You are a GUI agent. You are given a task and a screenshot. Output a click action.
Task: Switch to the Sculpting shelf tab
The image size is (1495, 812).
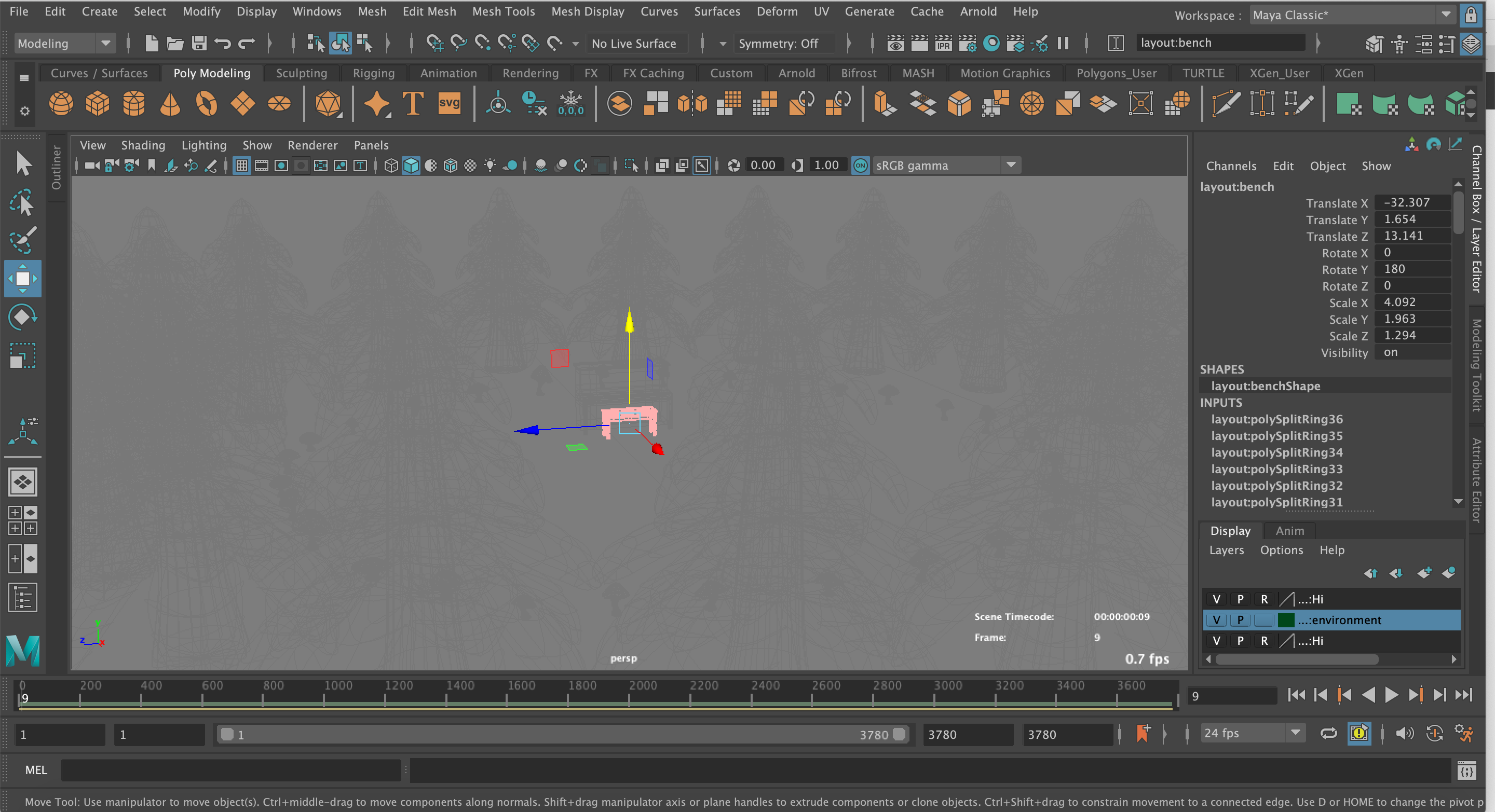click(301, 73)
